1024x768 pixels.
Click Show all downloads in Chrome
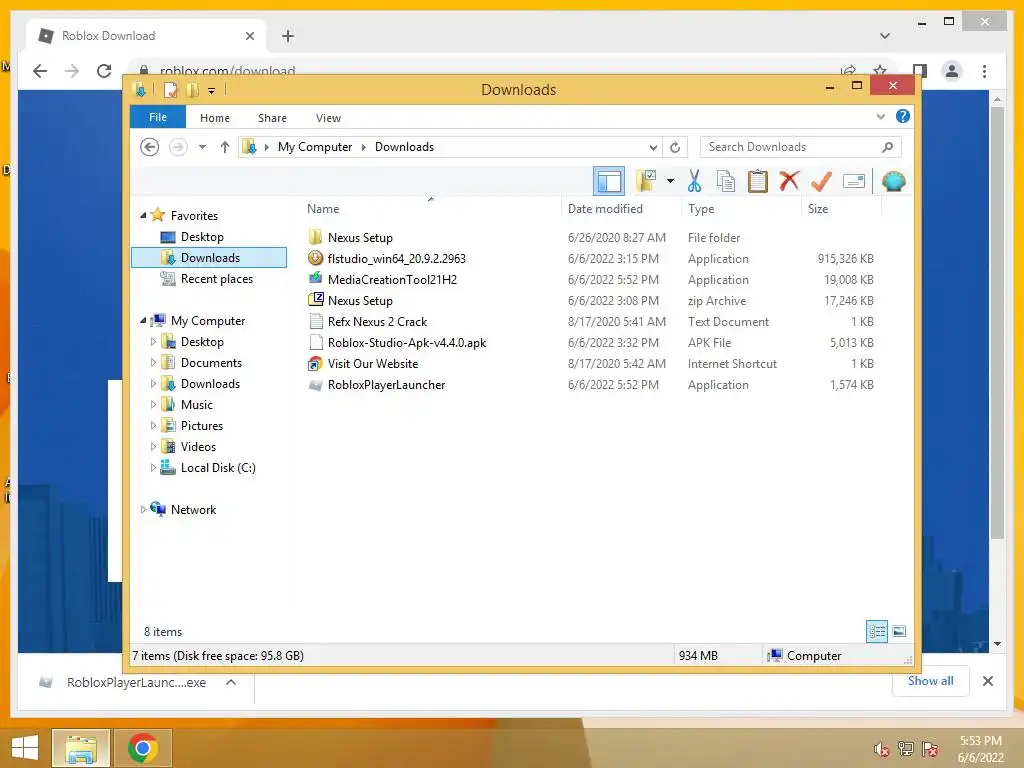[931, 680]
